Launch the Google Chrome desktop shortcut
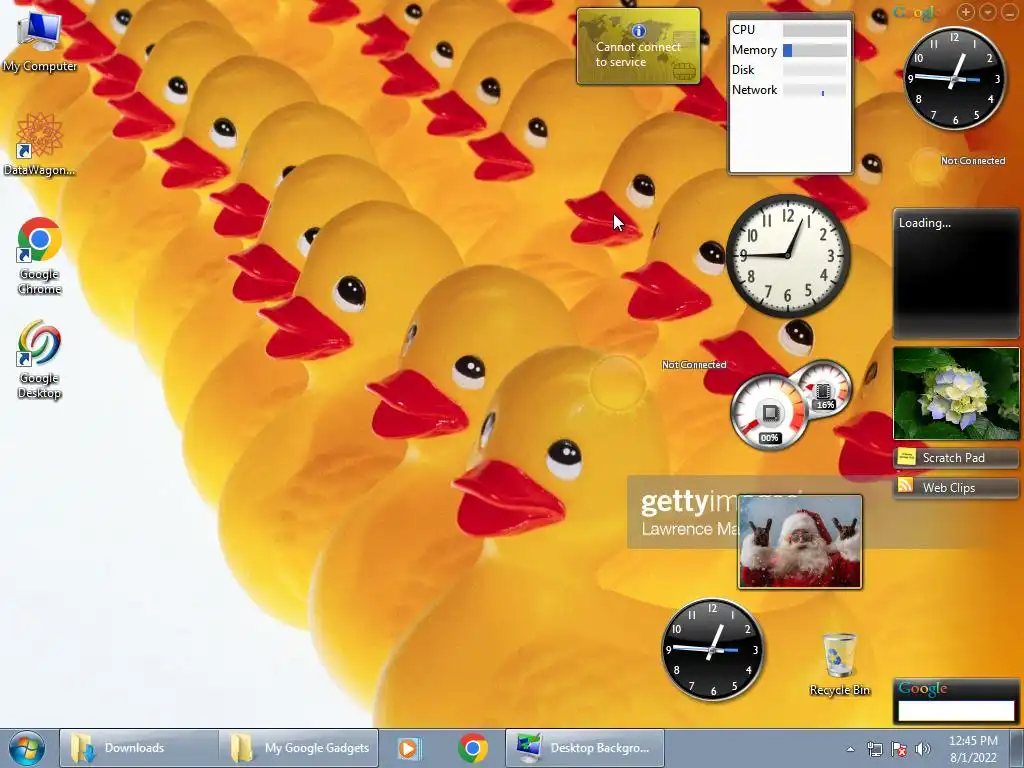This screenshot has height=768, width=1024. [x=39, y=256]
